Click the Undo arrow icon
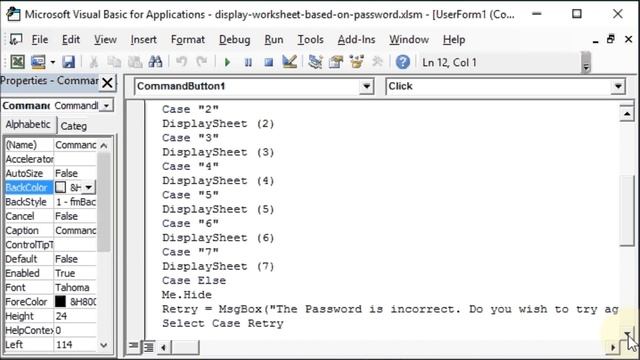Viewport: 640px width, 360px height. tap(181, 62)
